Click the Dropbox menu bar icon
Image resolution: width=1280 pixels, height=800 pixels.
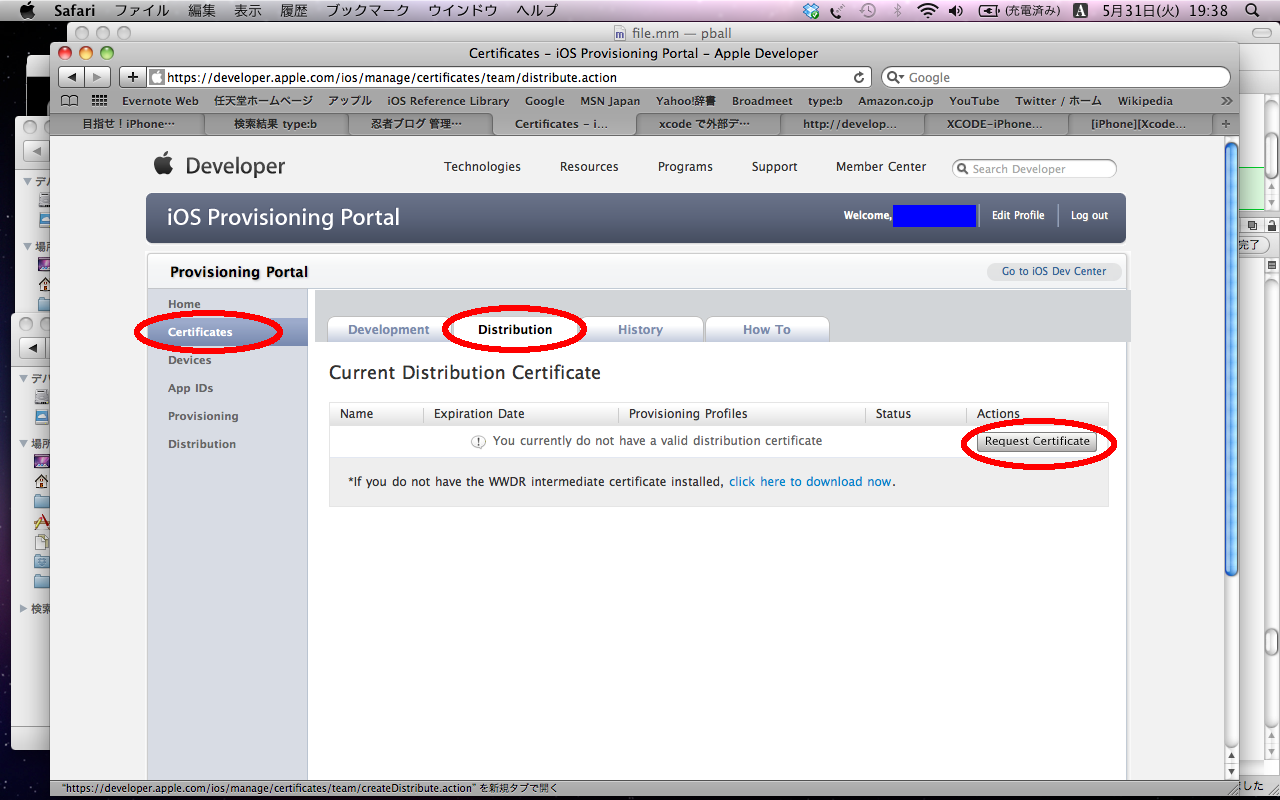point(811,10)
